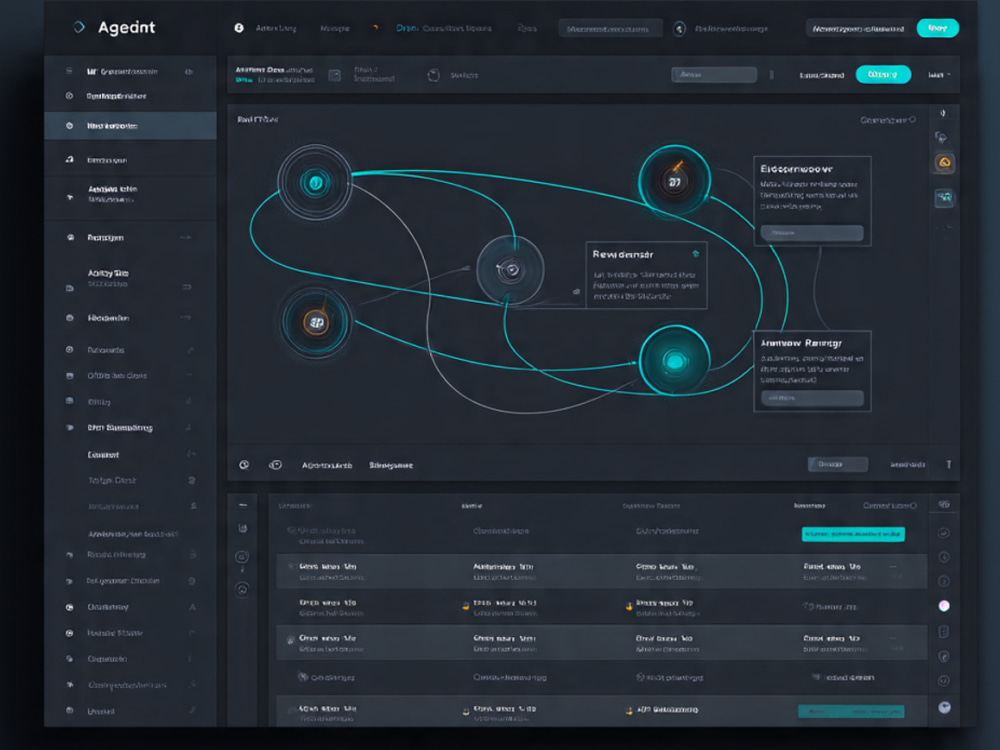Click the chat bubble icon in canvas footer
This screenshot has width=1000, height=750.
(x=276, y=465)
